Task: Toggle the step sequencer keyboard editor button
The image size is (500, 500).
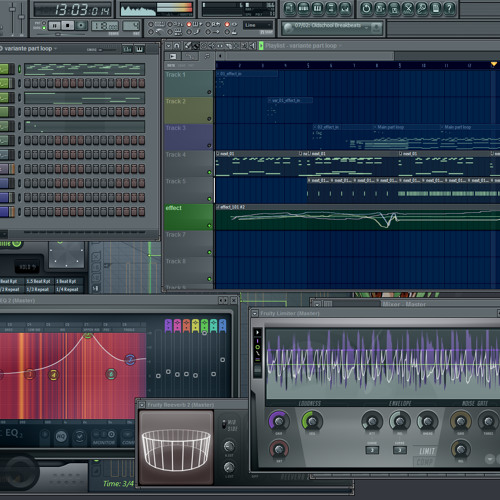Action: point(139,49)
